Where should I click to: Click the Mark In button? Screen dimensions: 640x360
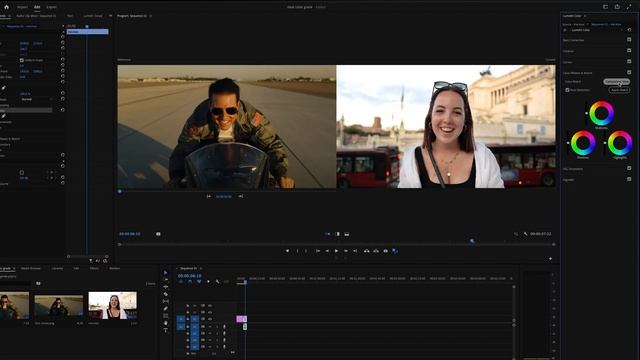coord(297,251)
